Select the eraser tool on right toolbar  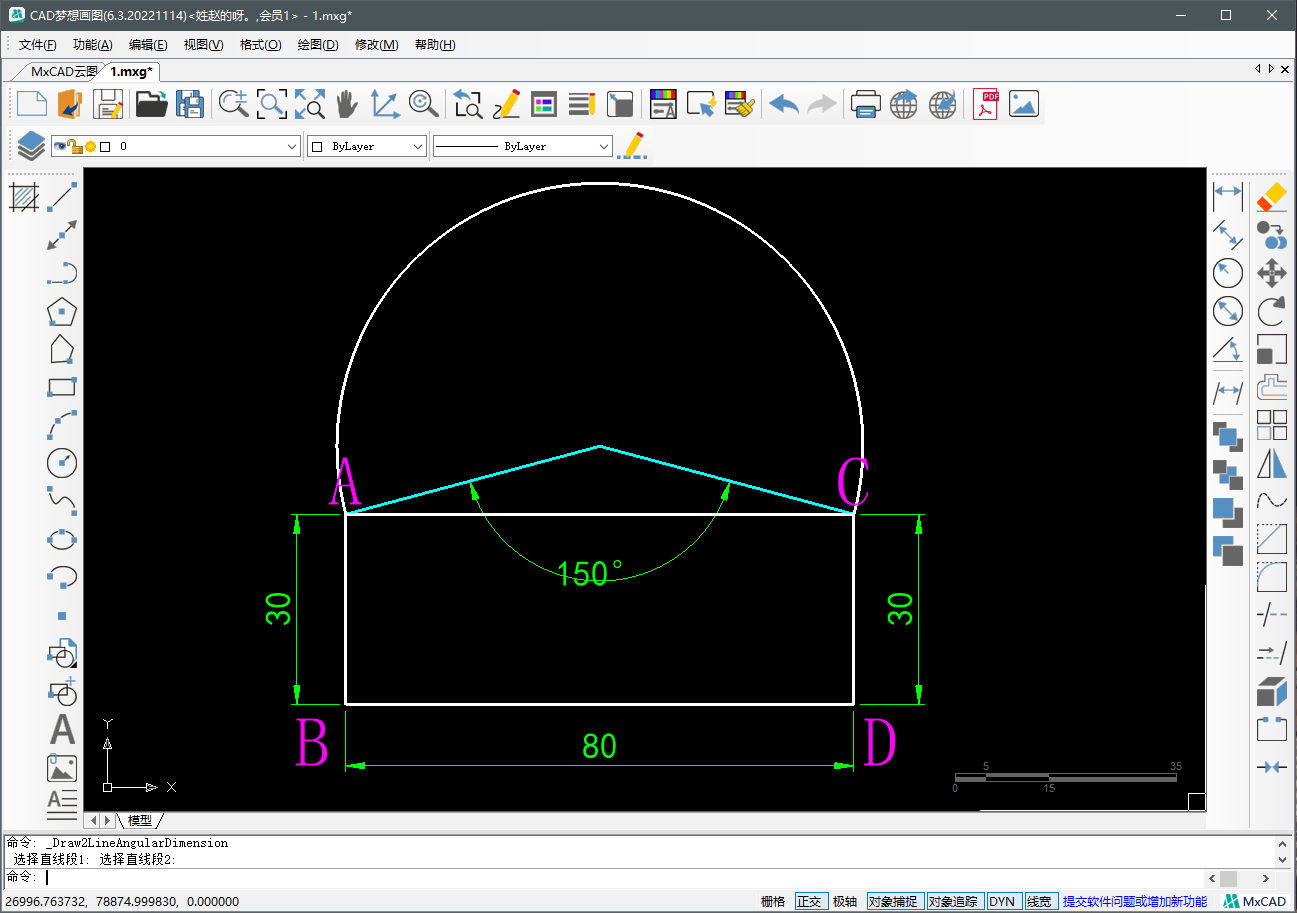point(1271,196)
